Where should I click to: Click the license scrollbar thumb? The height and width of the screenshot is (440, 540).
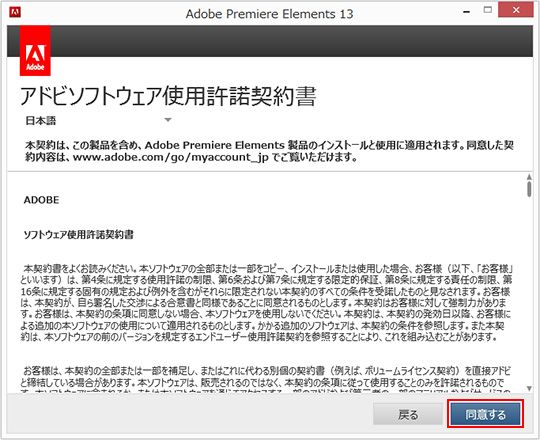coord(529,189)
